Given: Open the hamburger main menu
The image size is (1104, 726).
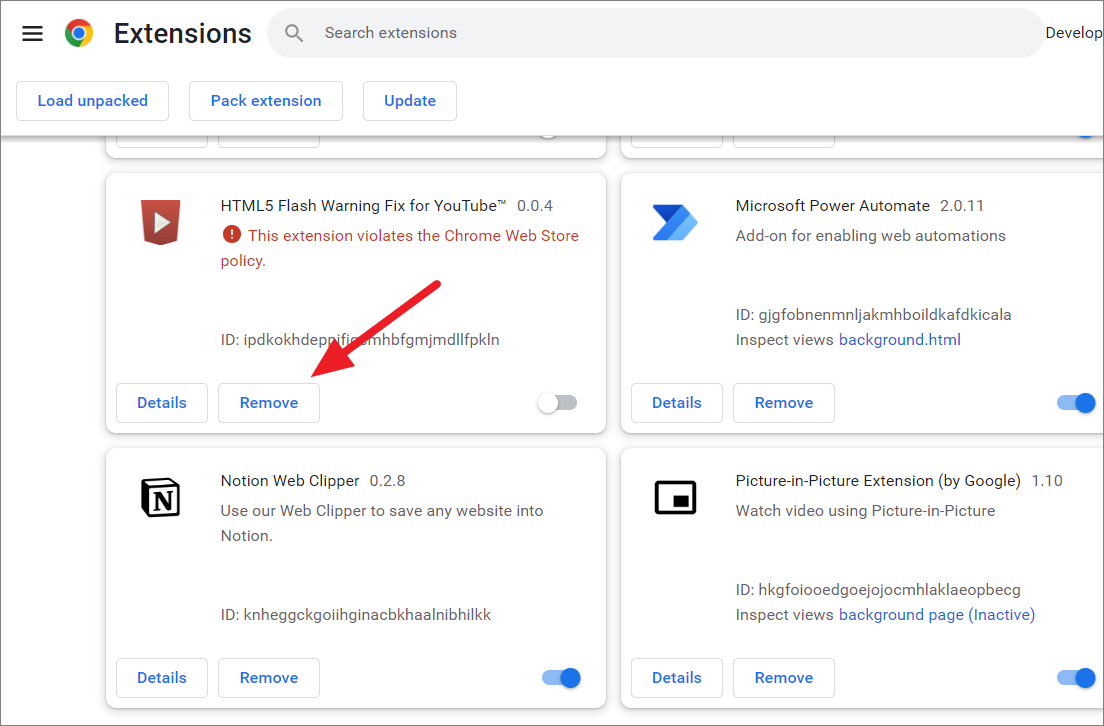Looking at the screenshot, I should point(32,33).
